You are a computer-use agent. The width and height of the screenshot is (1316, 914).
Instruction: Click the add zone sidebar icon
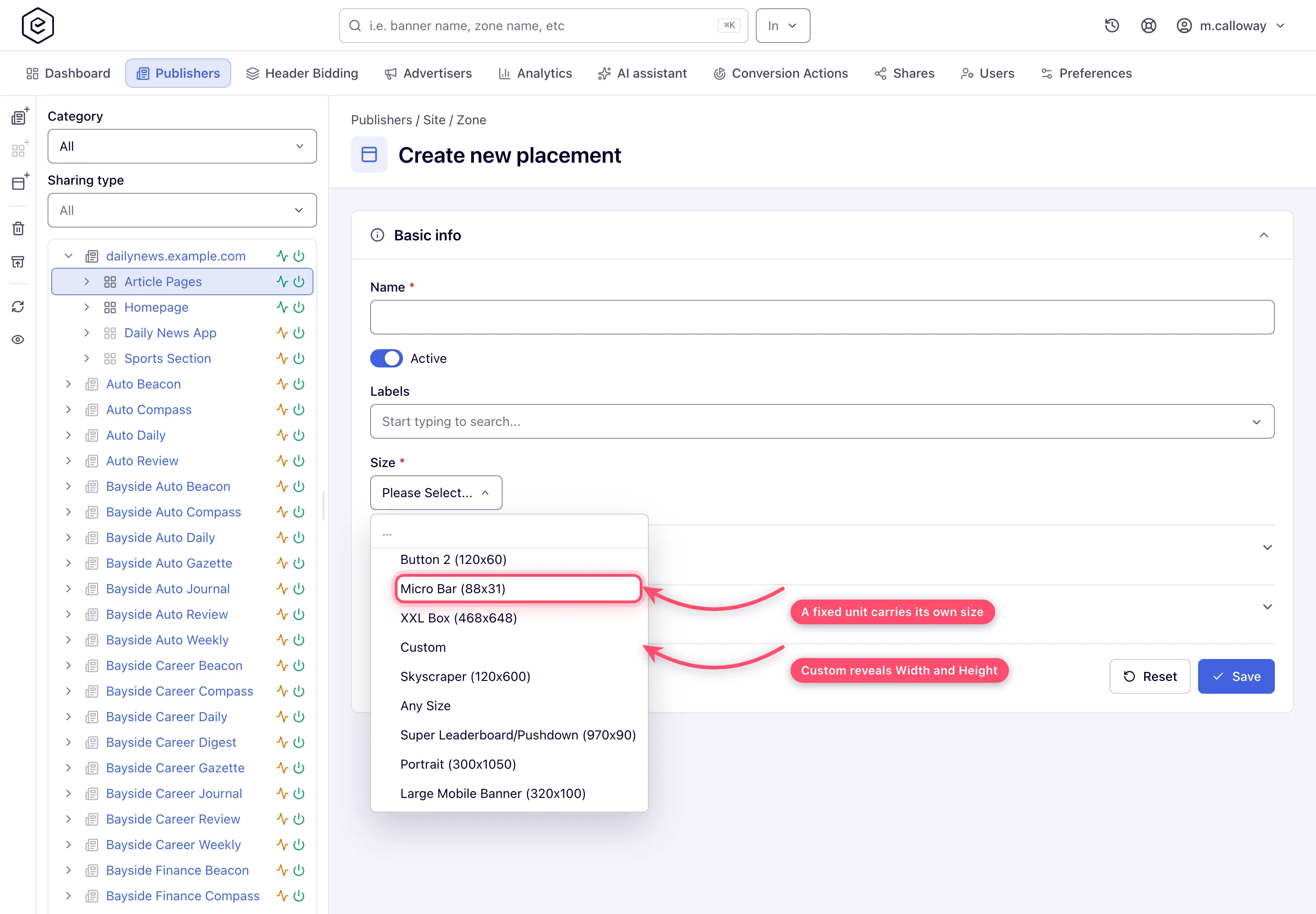[20, 149]
